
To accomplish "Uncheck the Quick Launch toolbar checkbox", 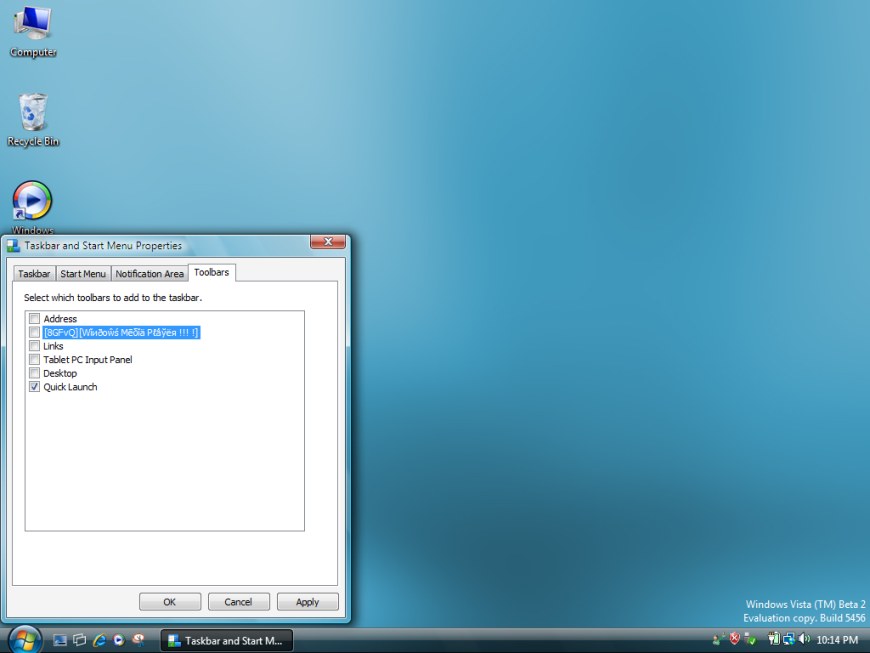I will 34,387.
